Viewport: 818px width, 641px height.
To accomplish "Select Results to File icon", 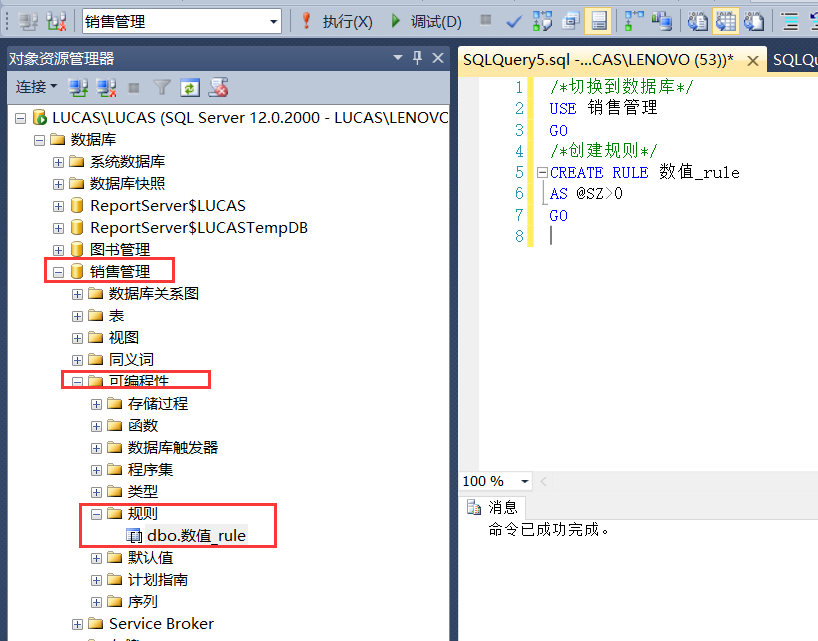I will coord(754,21).
